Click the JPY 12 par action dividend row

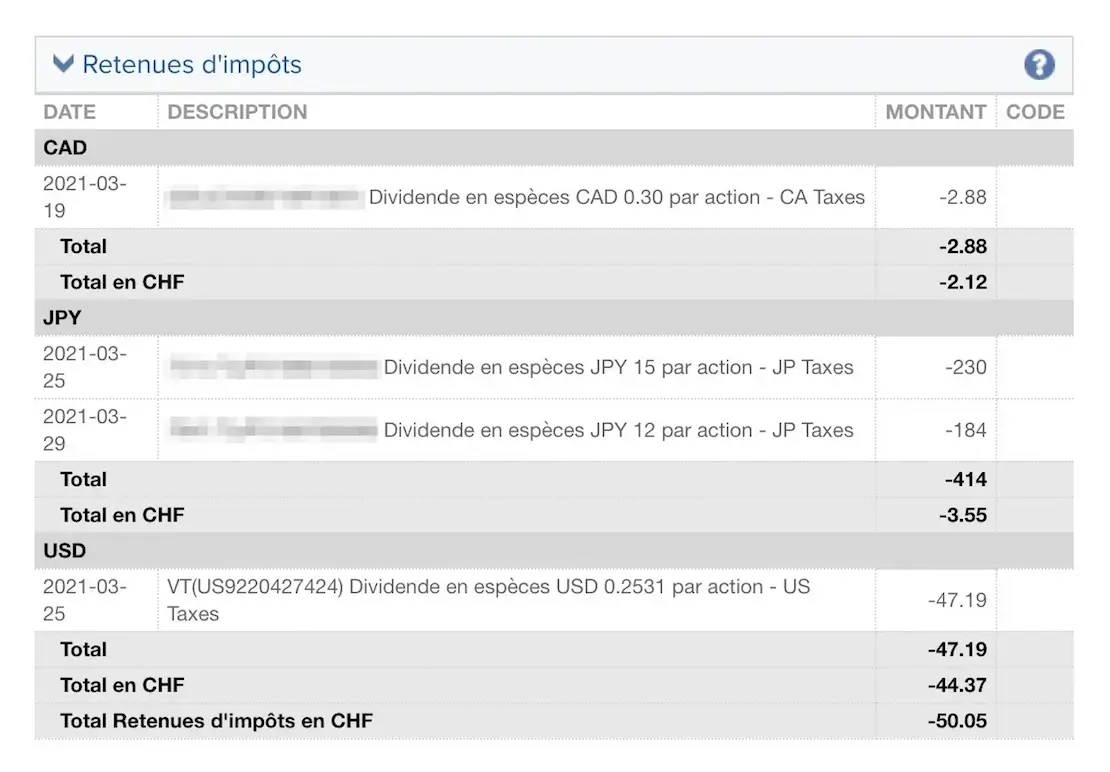tap(618, 430)
